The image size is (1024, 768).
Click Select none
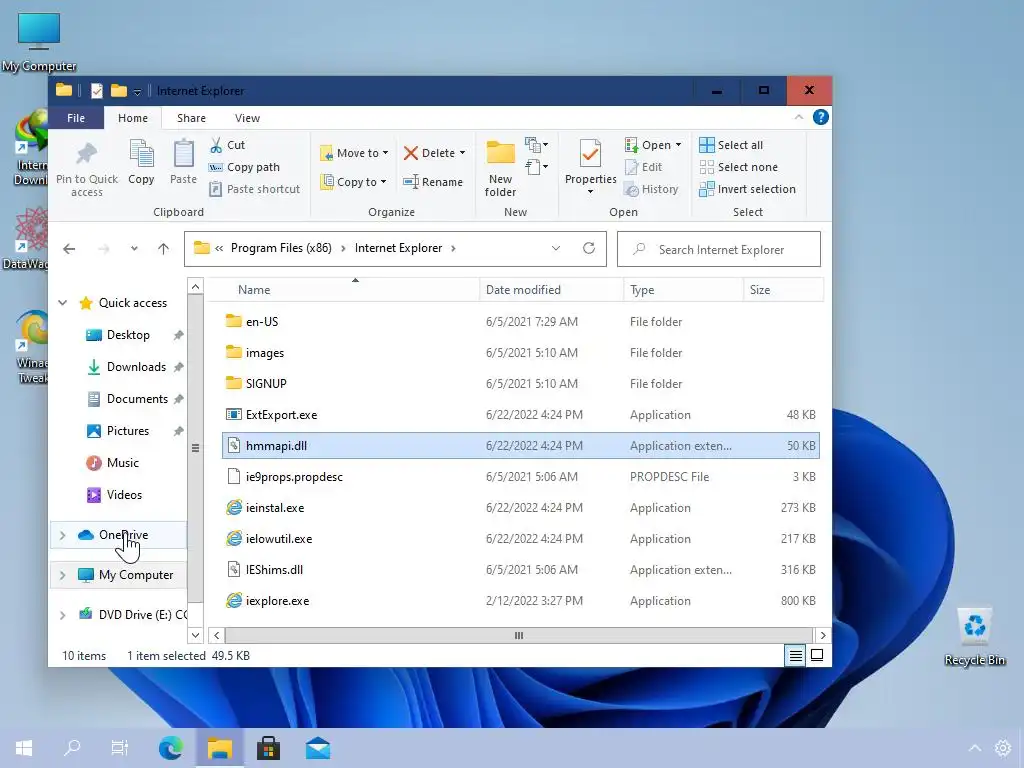[x=739, y=167]
